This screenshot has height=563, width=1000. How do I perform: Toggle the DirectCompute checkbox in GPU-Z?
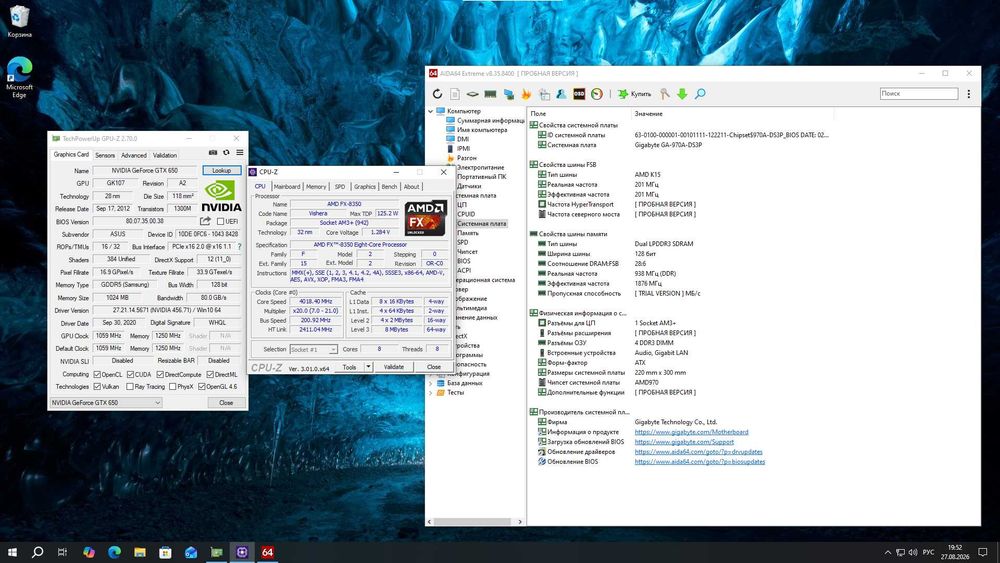pos(160,374)
